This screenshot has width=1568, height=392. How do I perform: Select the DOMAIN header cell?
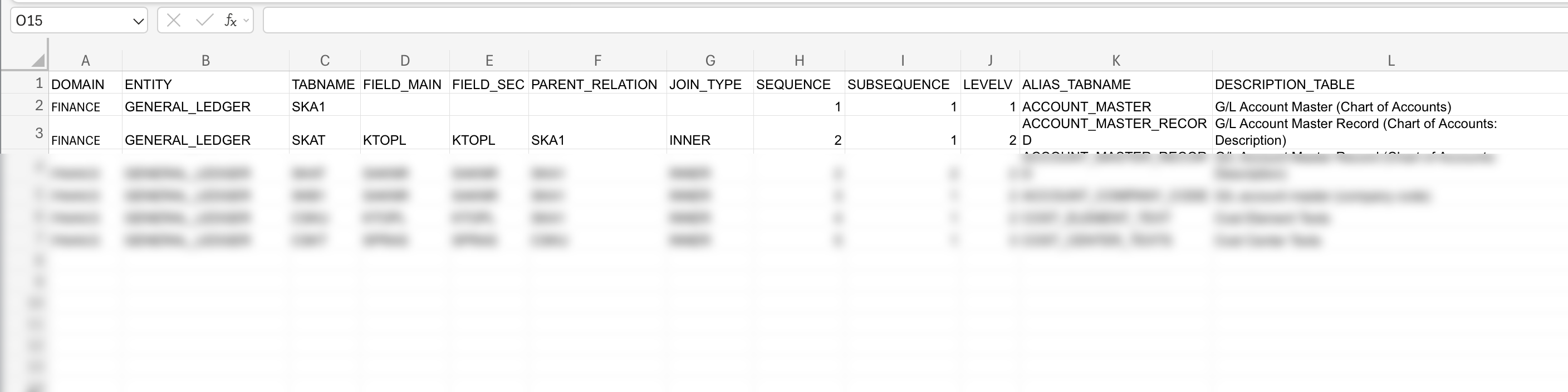(x=86, y=85)
